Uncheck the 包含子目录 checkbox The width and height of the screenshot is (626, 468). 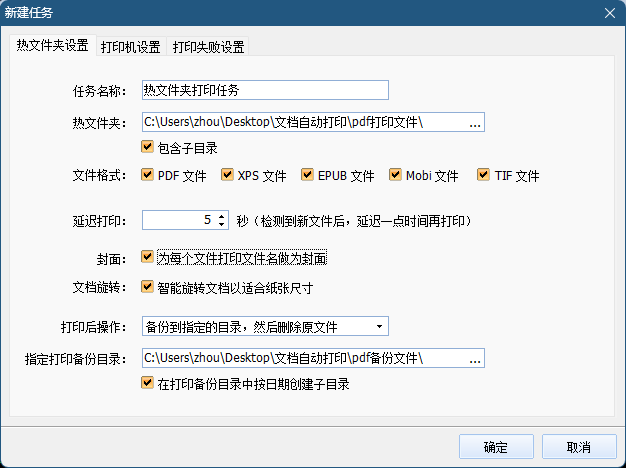[147, 147]
